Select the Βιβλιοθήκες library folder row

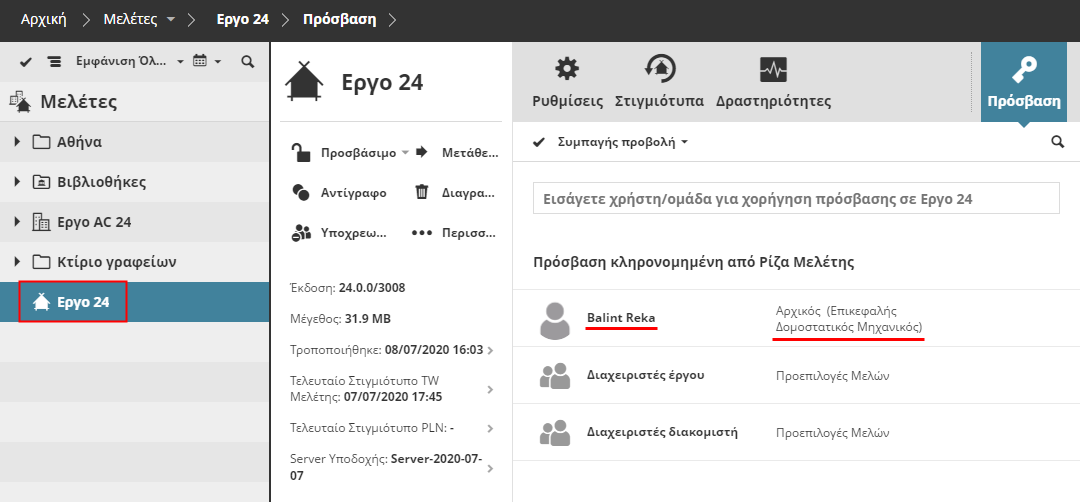[134, 182]
